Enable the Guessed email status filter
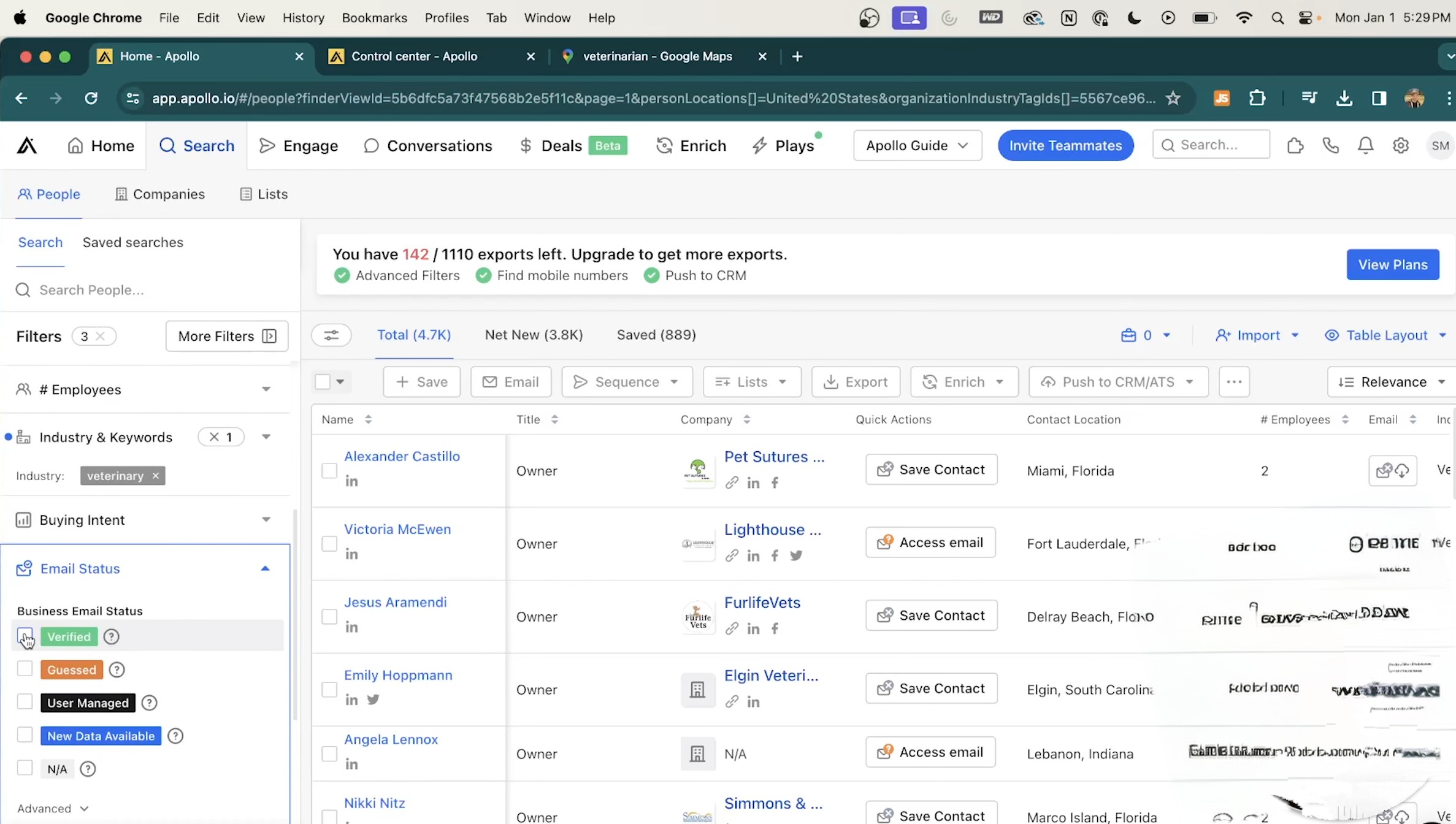Screen dimensions: 1456x824 24,669
